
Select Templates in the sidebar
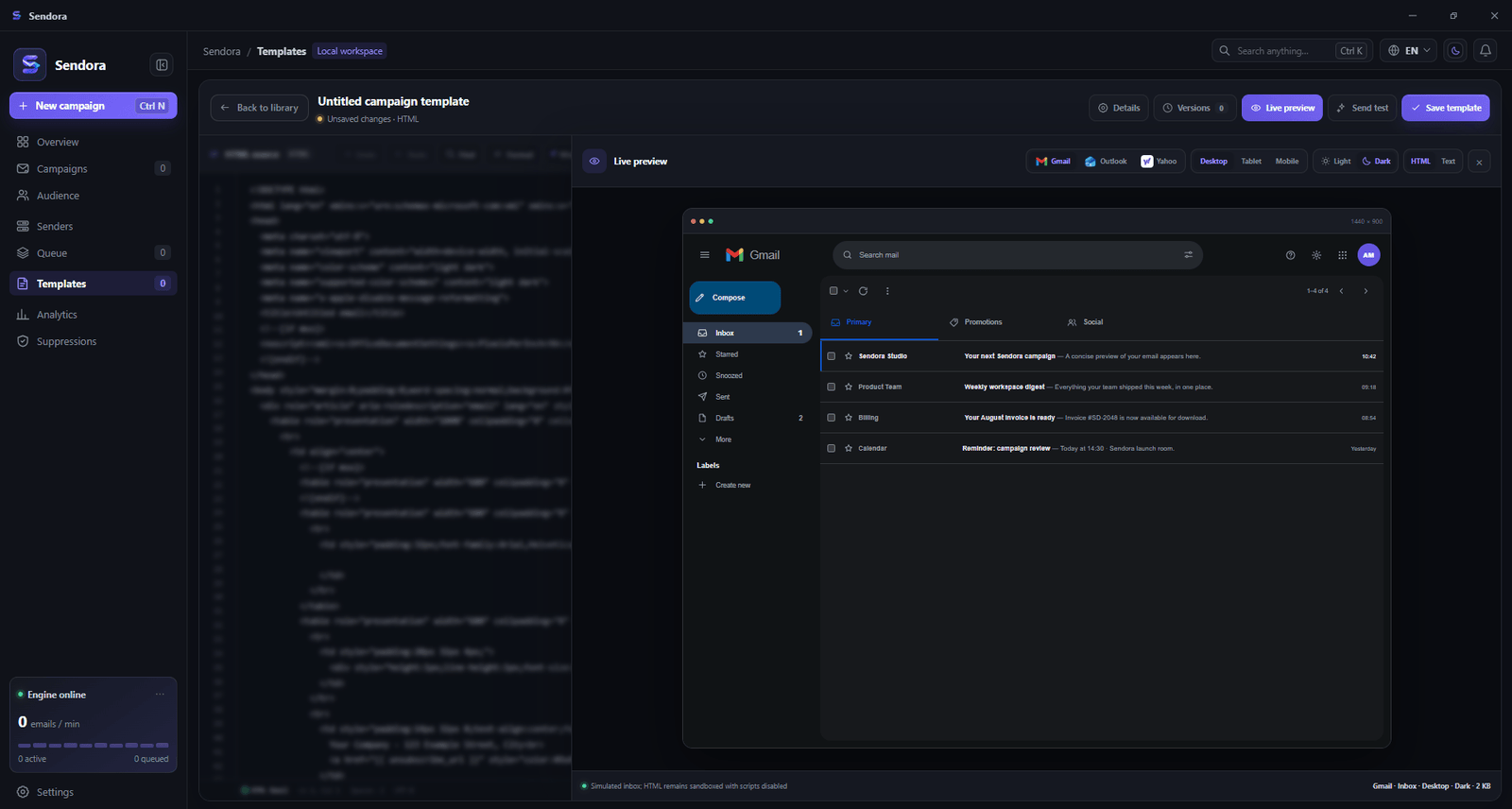tap(93, 284)
